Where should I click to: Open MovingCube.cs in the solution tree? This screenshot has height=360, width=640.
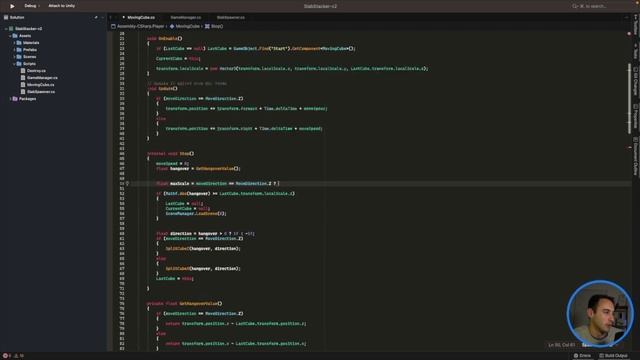pos(40,85)
